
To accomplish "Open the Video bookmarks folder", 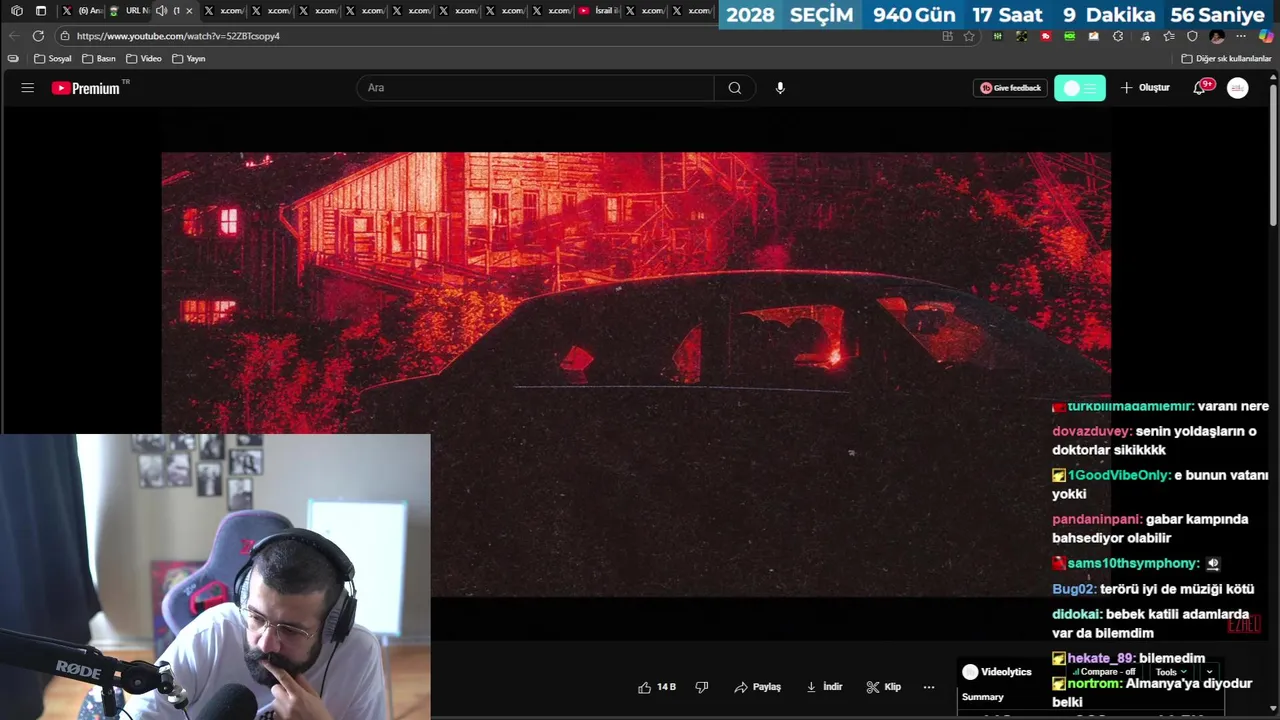I will click(144, 59).
